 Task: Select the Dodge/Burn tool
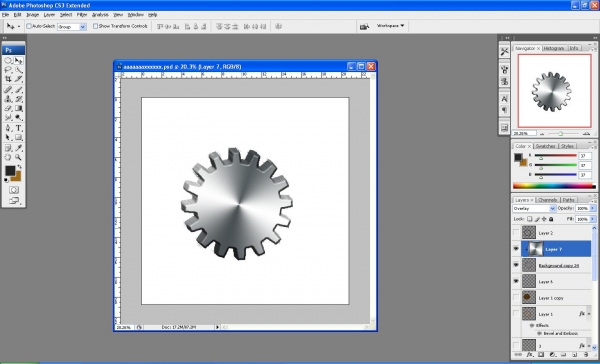coord(18,118)
